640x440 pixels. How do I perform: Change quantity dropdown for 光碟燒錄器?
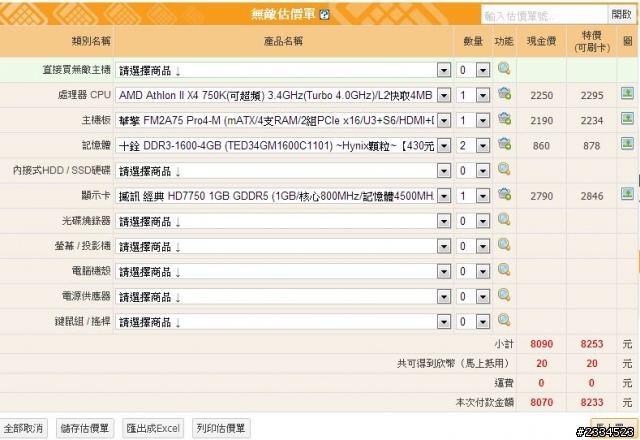[x=473, y=221]
